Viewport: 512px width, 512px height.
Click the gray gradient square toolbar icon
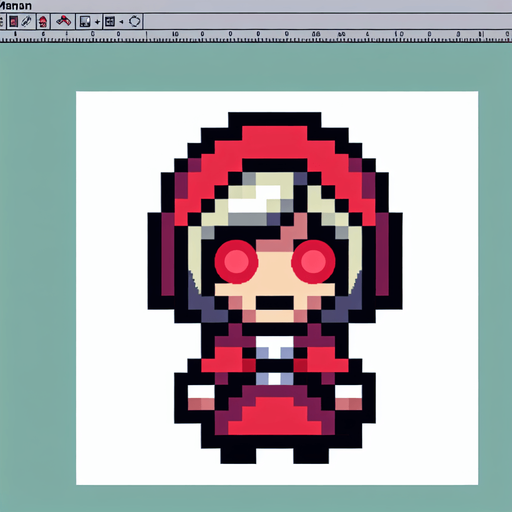[x=85, y=22]
